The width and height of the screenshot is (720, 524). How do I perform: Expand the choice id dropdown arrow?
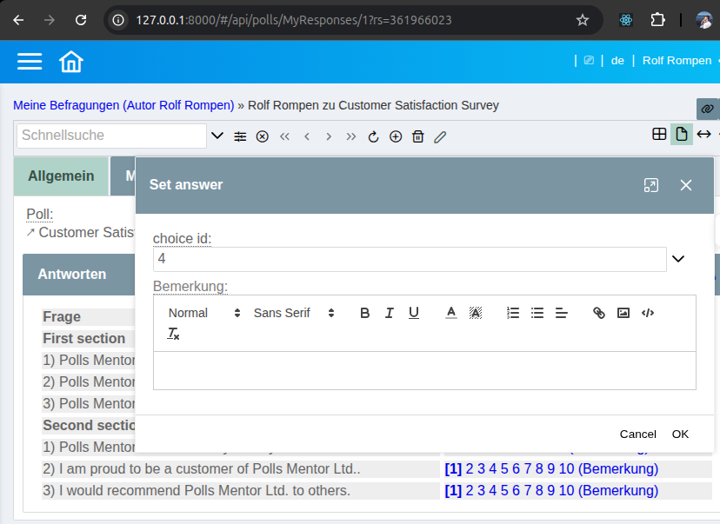coord(678,259)
